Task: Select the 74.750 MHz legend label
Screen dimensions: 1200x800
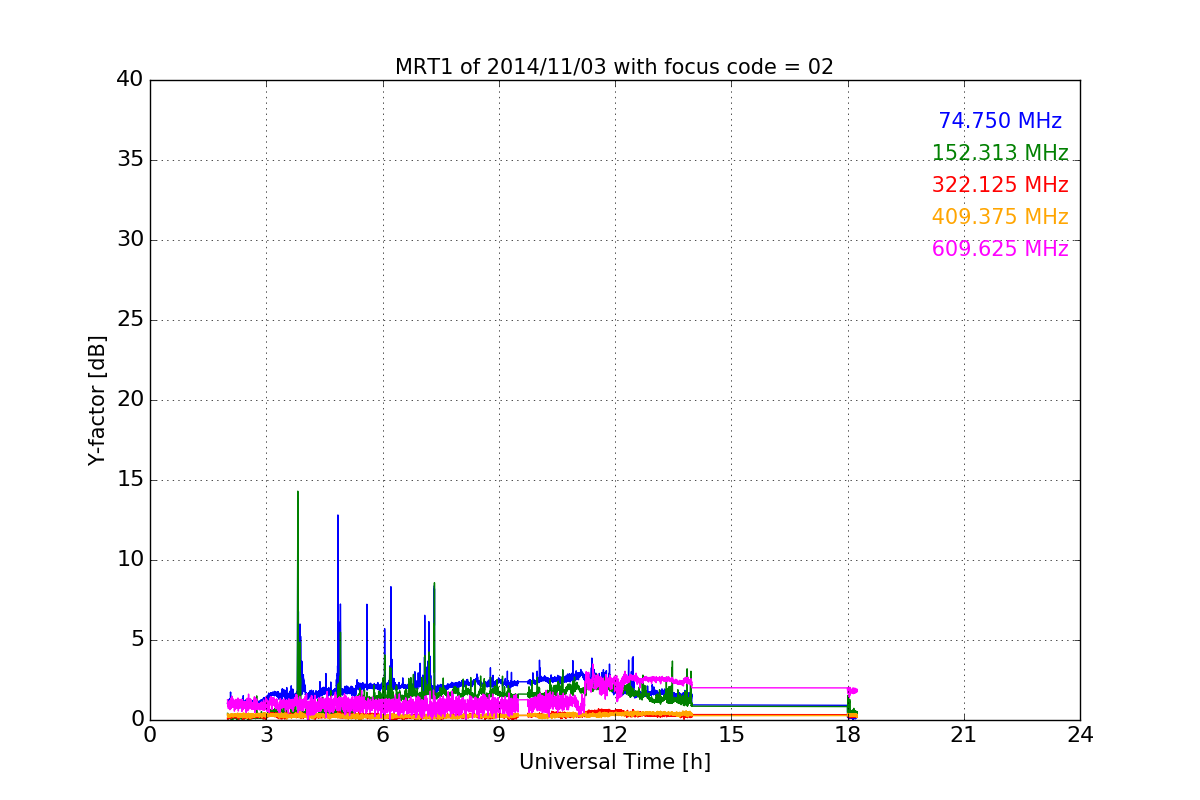Action: point(1000,121)
